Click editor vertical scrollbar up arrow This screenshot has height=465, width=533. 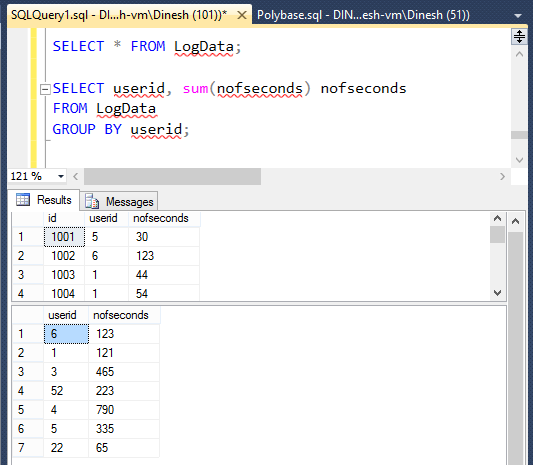[x=519, y=54]
